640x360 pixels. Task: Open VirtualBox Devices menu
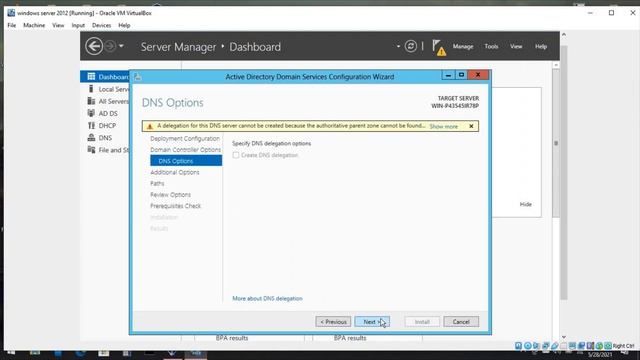(101, 25)
